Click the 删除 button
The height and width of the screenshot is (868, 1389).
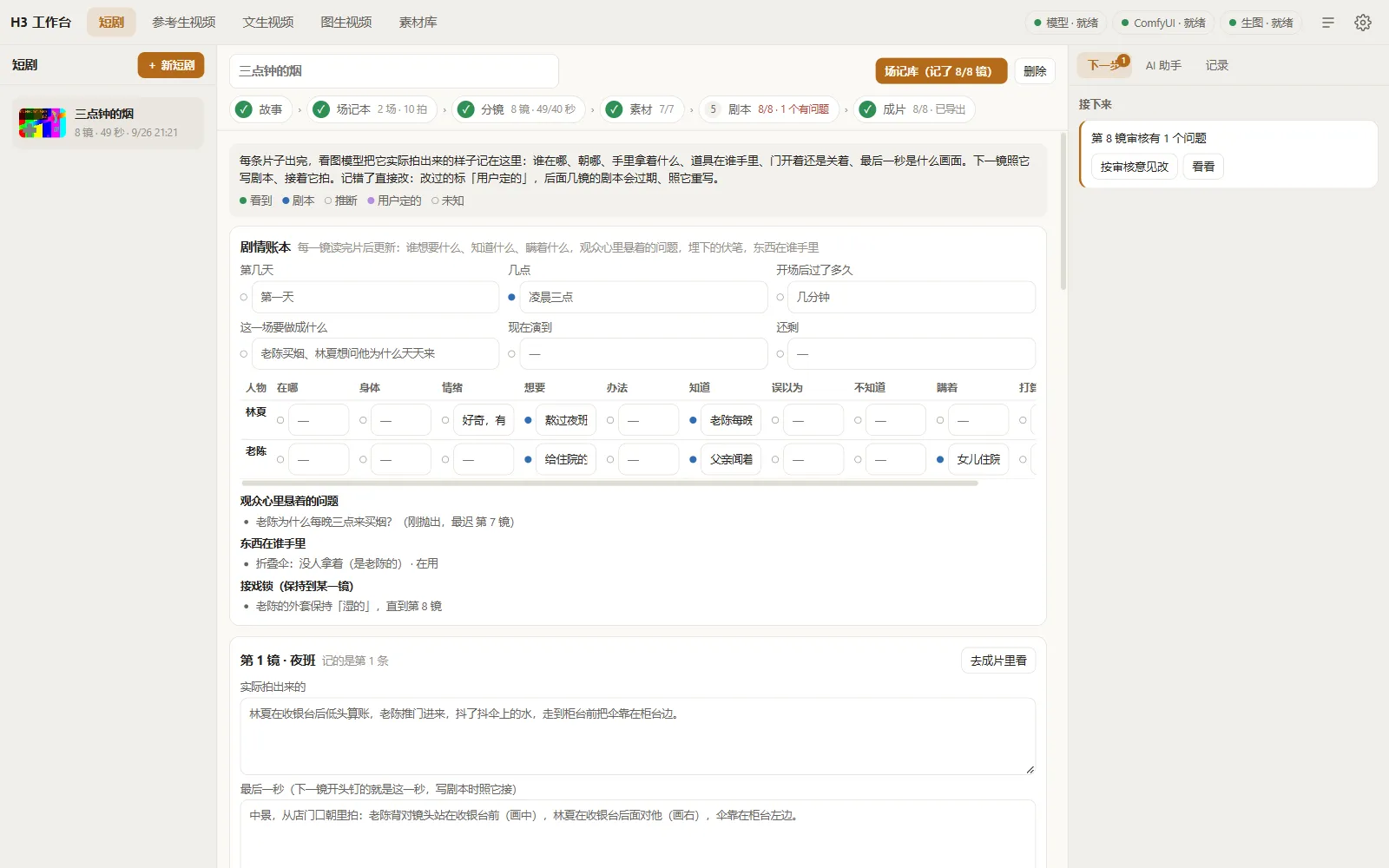click(1035, 71)
